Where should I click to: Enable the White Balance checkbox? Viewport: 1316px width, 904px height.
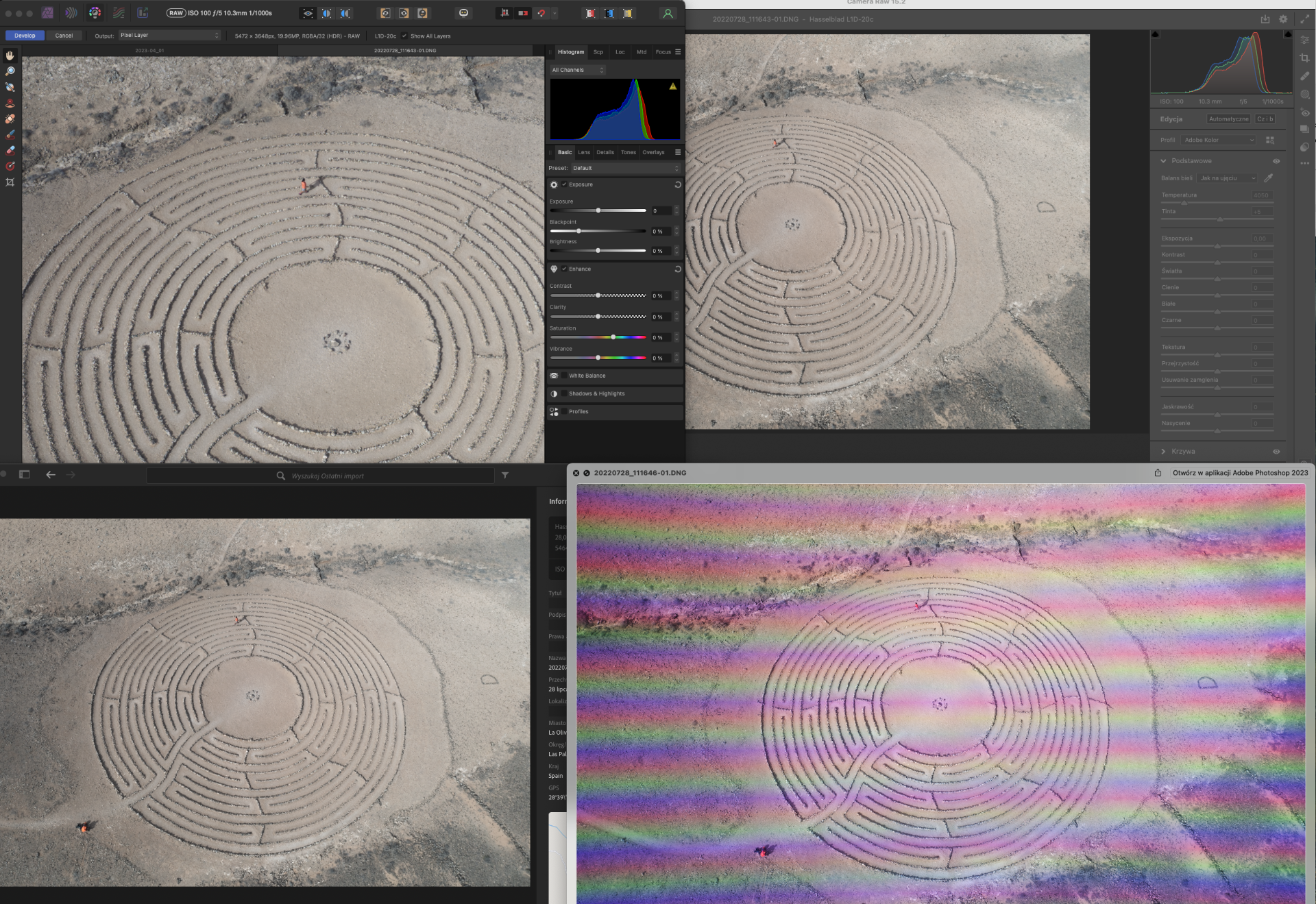564,376
